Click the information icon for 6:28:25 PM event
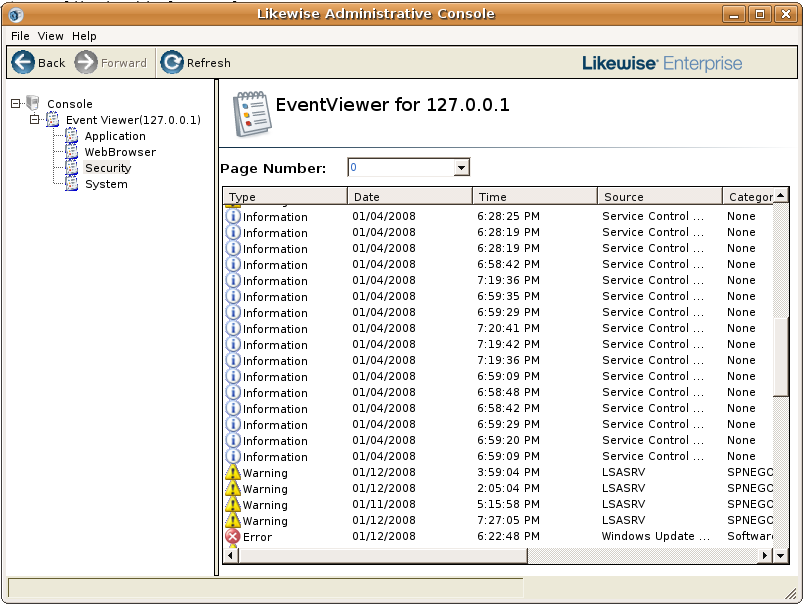This screenshot has width=803, height=605. pyautogui.click(x=233, y=216)
